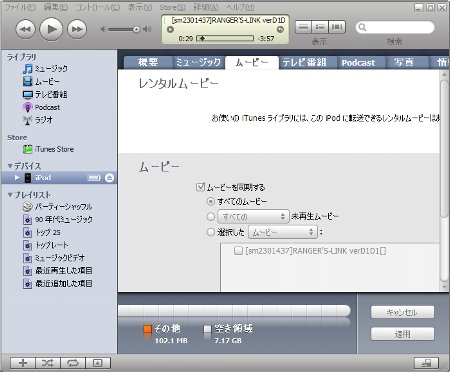Screen dimensions: 450x372
Task: Skip back to previous track
Action: click(x=25, y=29)
